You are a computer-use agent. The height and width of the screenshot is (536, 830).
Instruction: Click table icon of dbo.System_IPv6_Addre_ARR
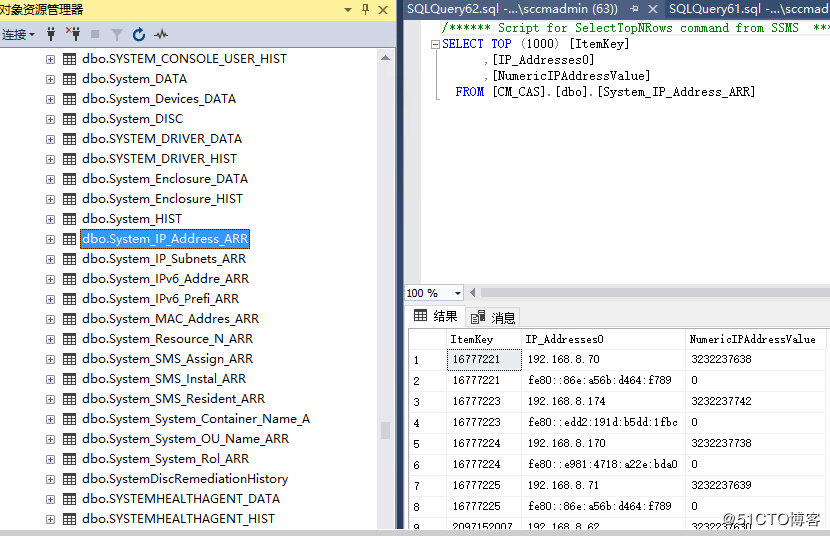click(69, 279)
